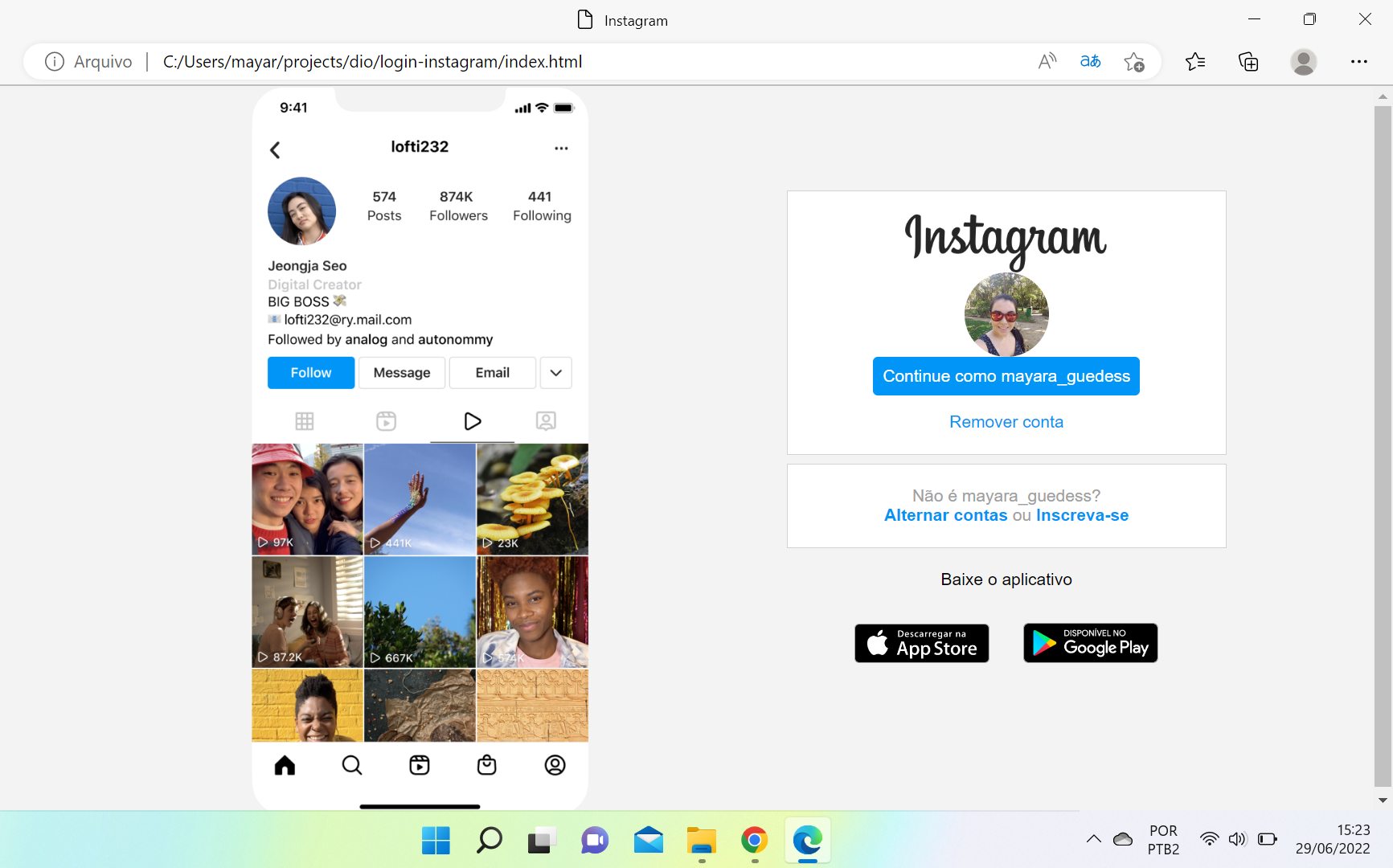1393x868 pixels.
Task: Click Continue como mayara_guedess button
Action: 1006,375
